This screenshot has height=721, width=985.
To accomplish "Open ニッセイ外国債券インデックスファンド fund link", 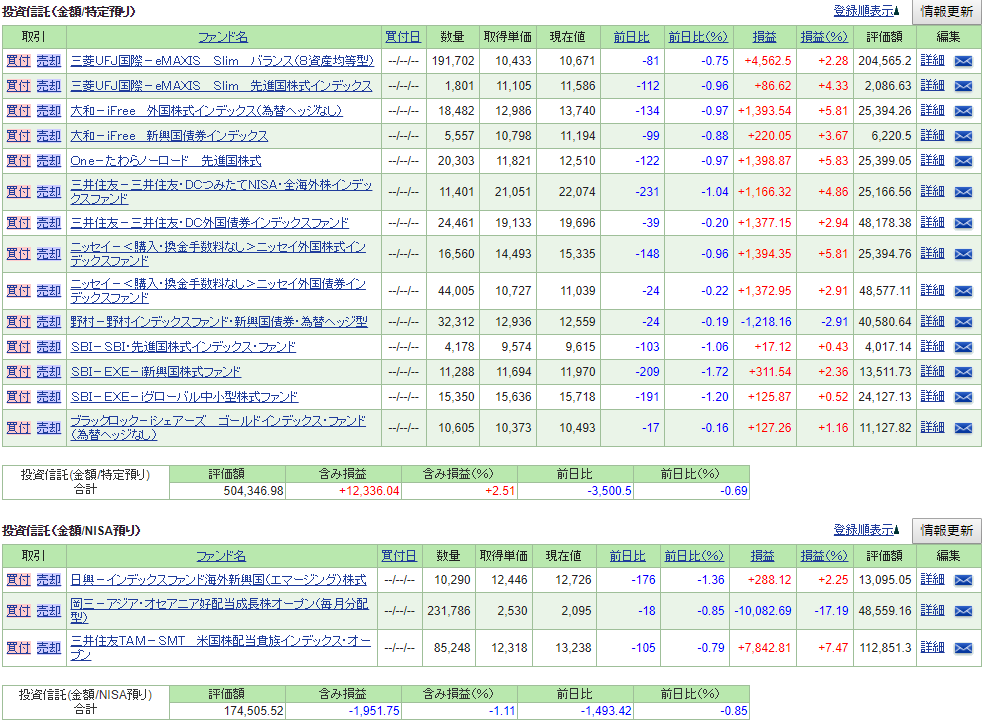I will 218,291.
